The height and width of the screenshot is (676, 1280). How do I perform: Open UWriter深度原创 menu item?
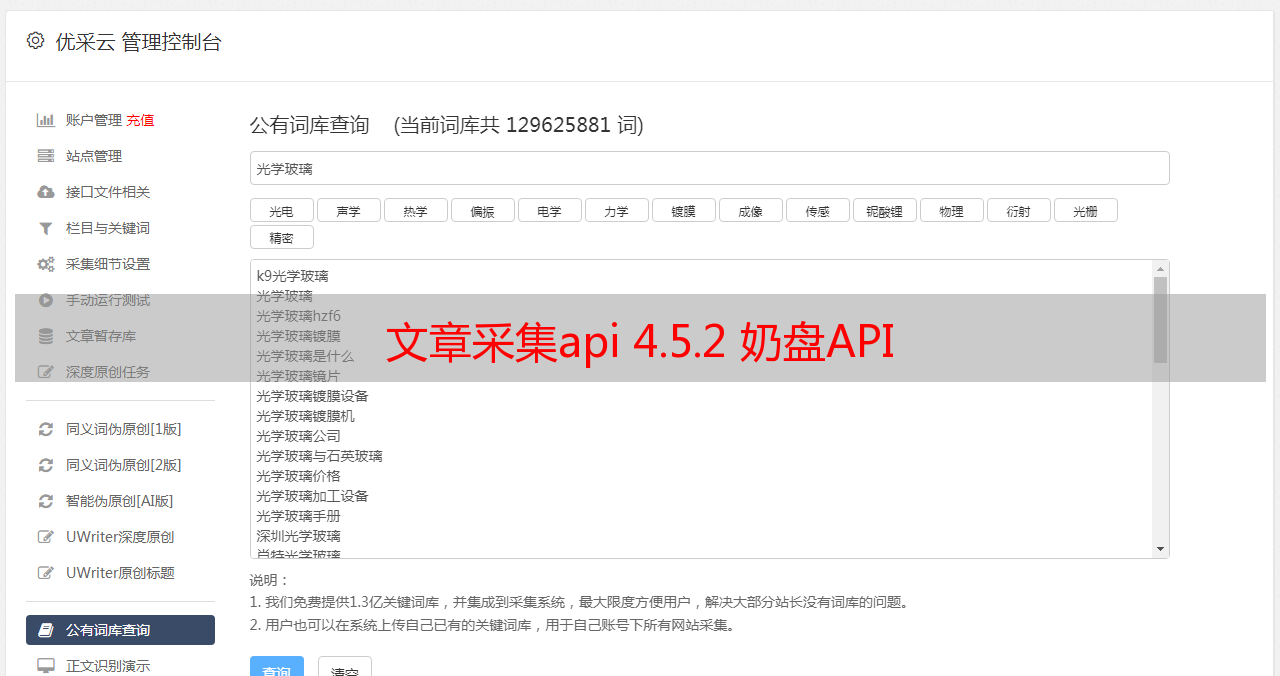[120, 537]
